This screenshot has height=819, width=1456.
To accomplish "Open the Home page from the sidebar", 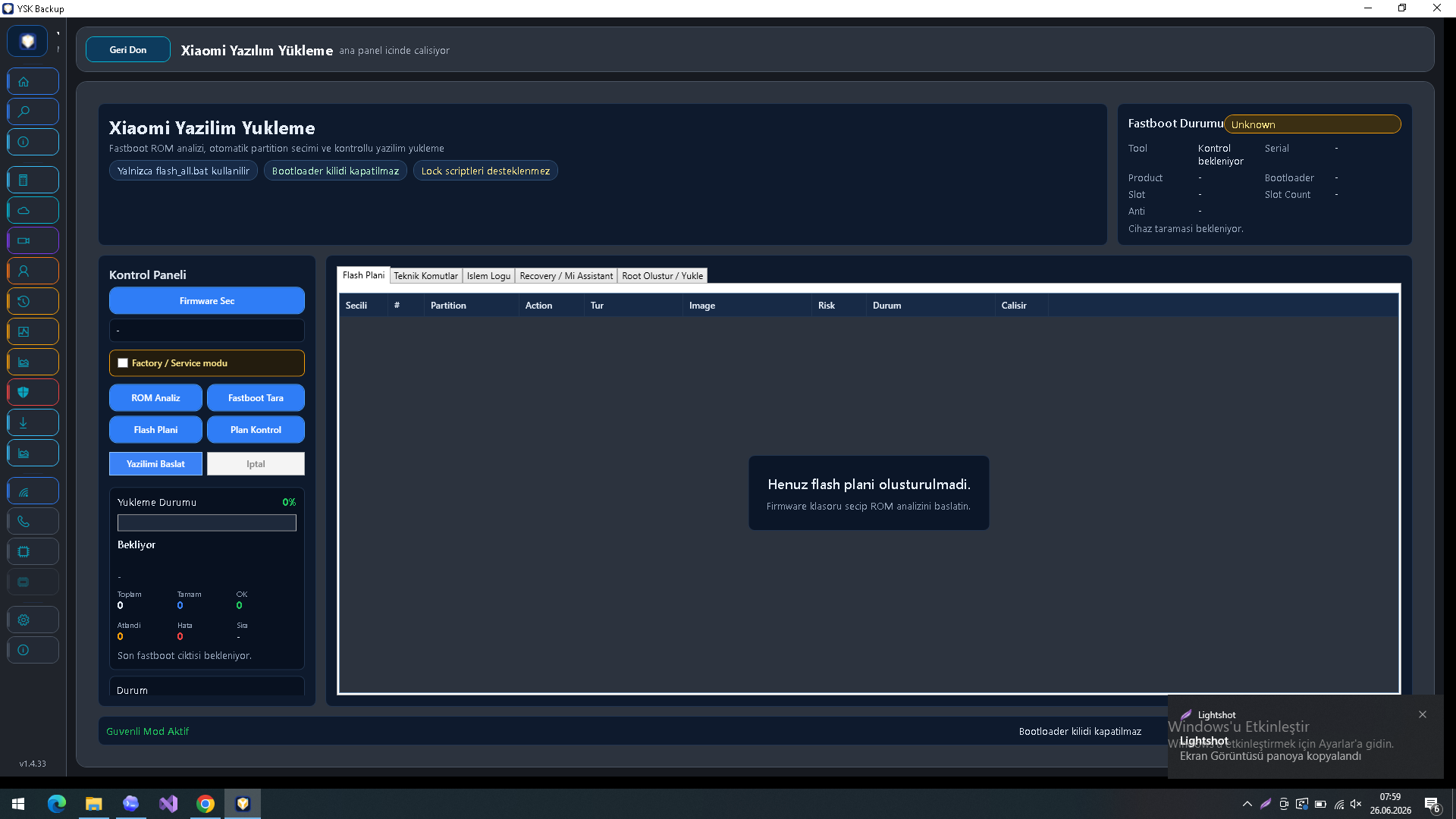I will pyautogui.click(x=33, y=81).
